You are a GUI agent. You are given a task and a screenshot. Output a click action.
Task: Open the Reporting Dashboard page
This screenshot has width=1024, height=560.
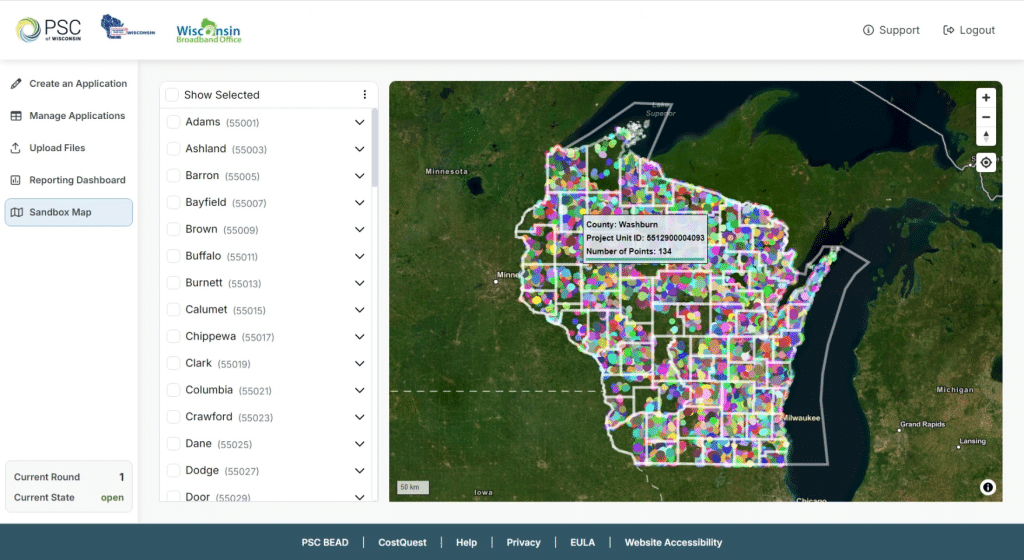[69, 180]
